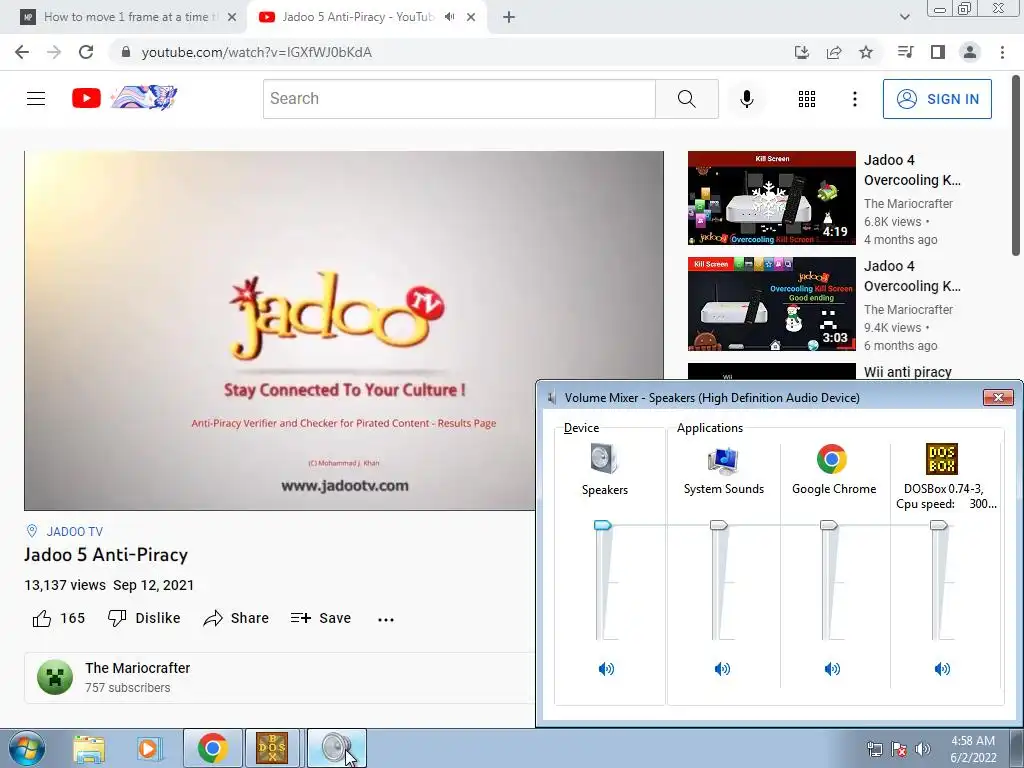The width and height of the screenshot is (1024, 768).
Task: Start voice search with microphone icon
Action: (x=746, y=99)
